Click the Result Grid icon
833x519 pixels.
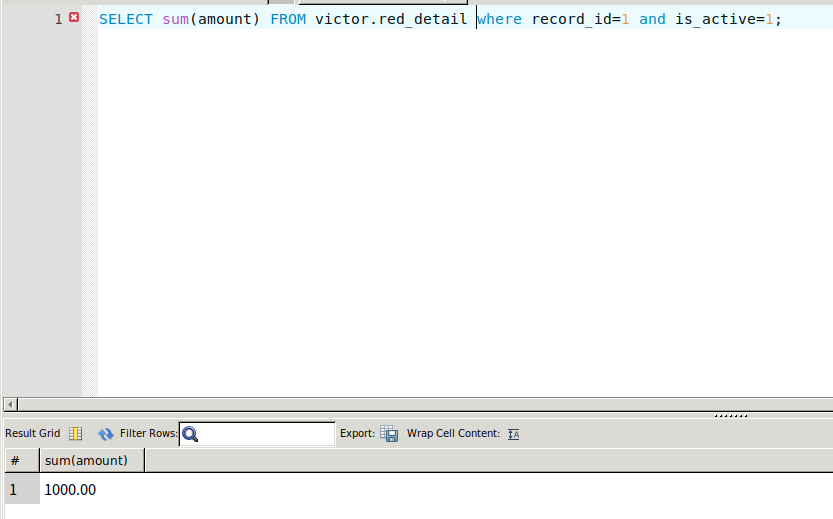[x=76, y=434]
